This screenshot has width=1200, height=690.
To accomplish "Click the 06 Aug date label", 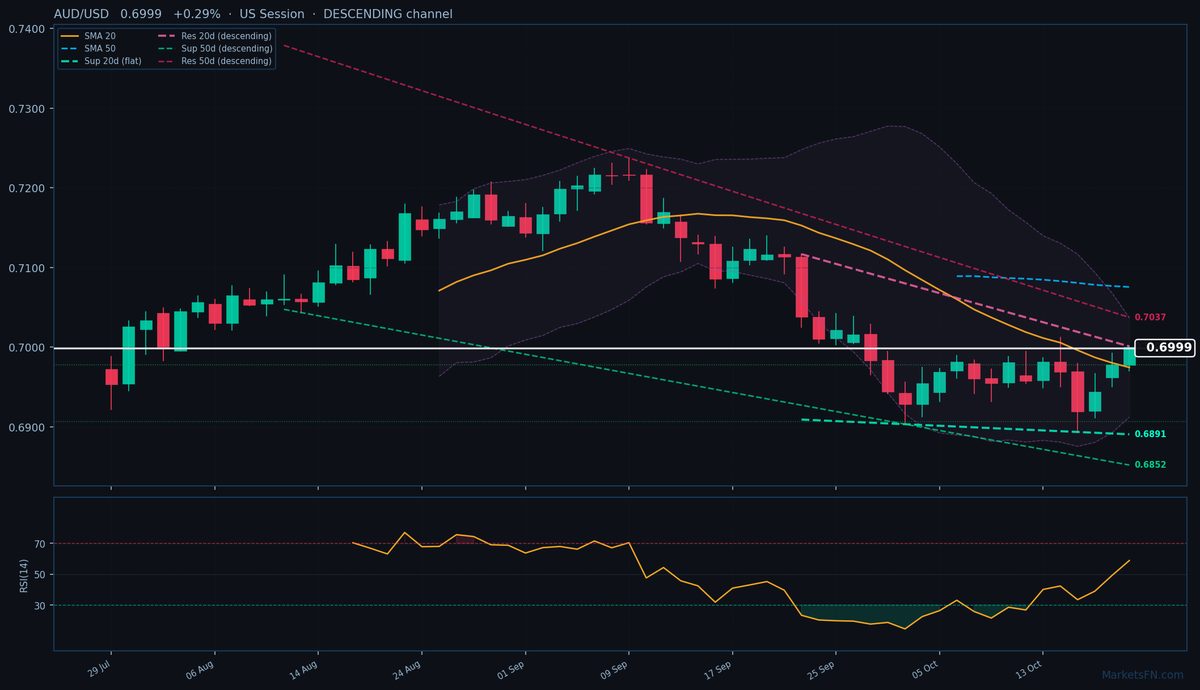I will coord(200,668).
